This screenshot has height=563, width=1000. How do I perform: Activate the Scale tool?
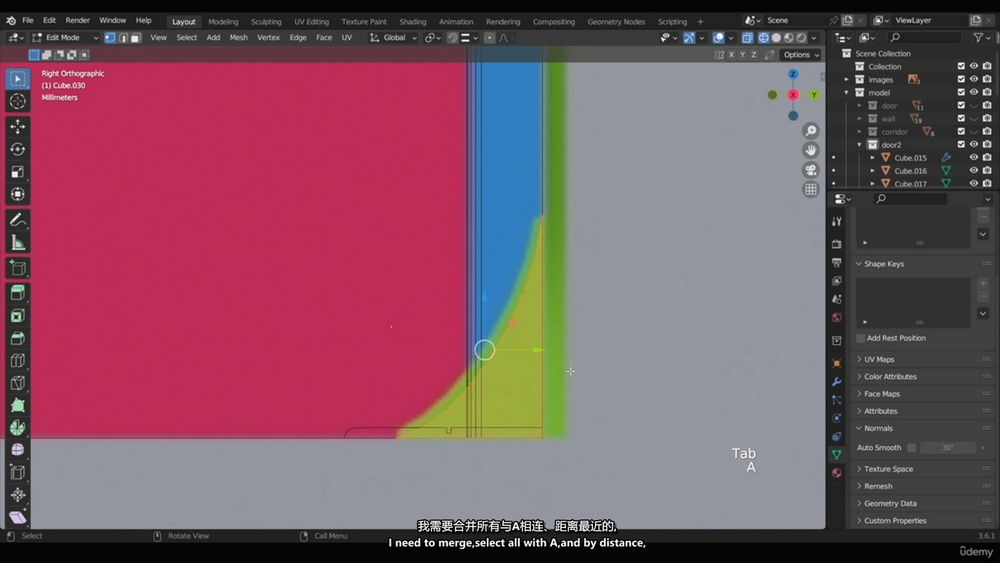[17, 172]
